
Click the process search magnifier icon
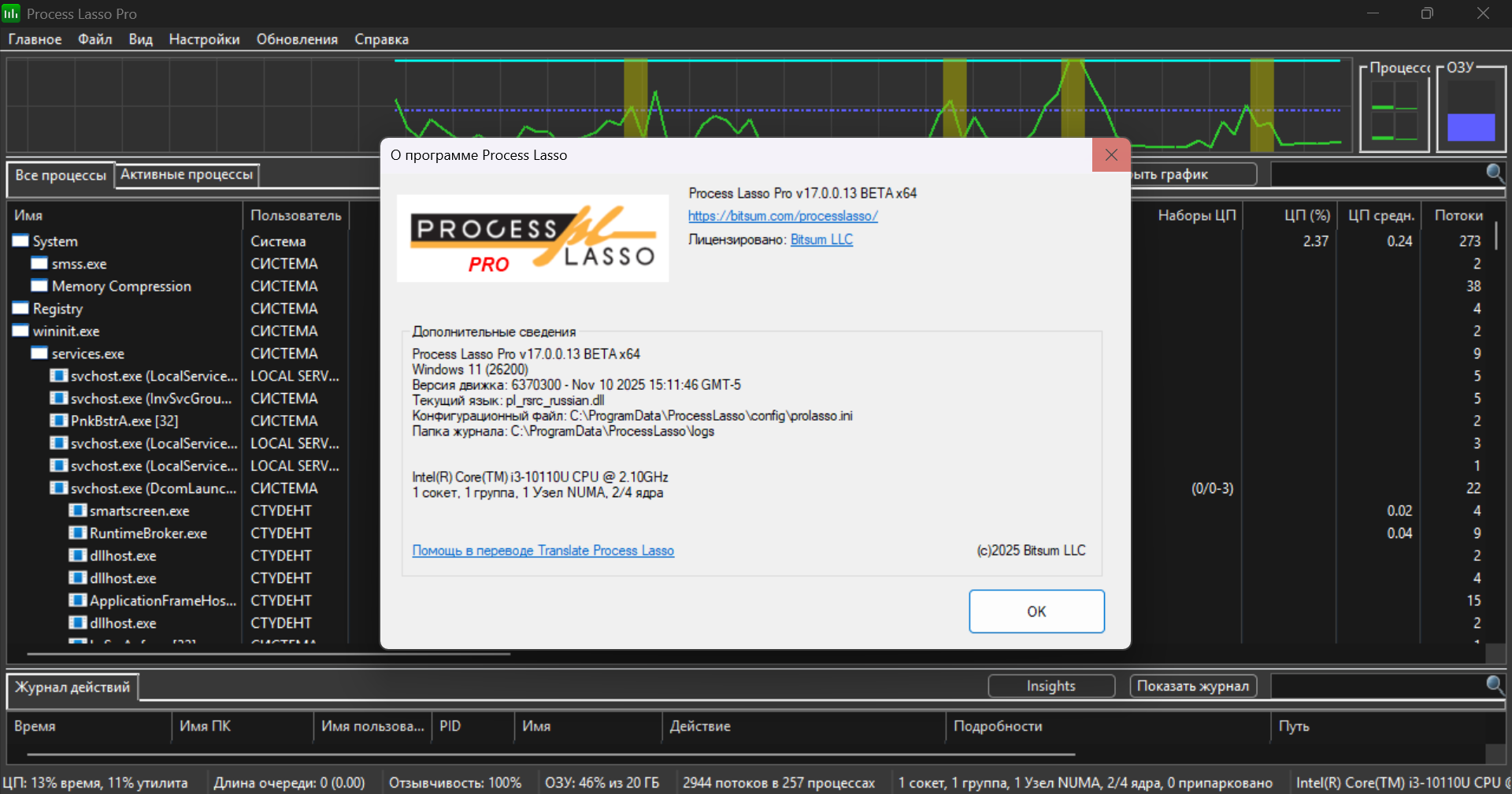coord(1495,173)
